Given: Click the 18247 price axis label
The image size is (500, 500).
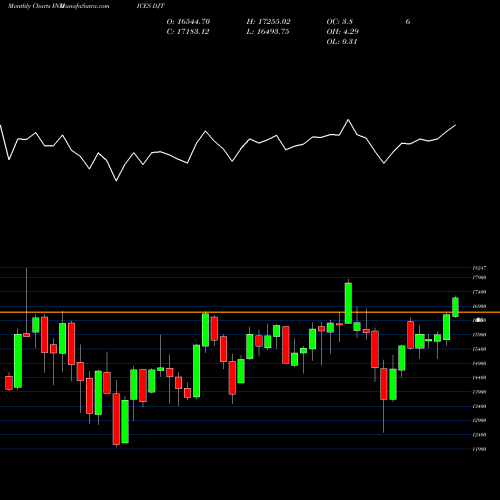Looking at the screenshot, I should click(479, 268).
